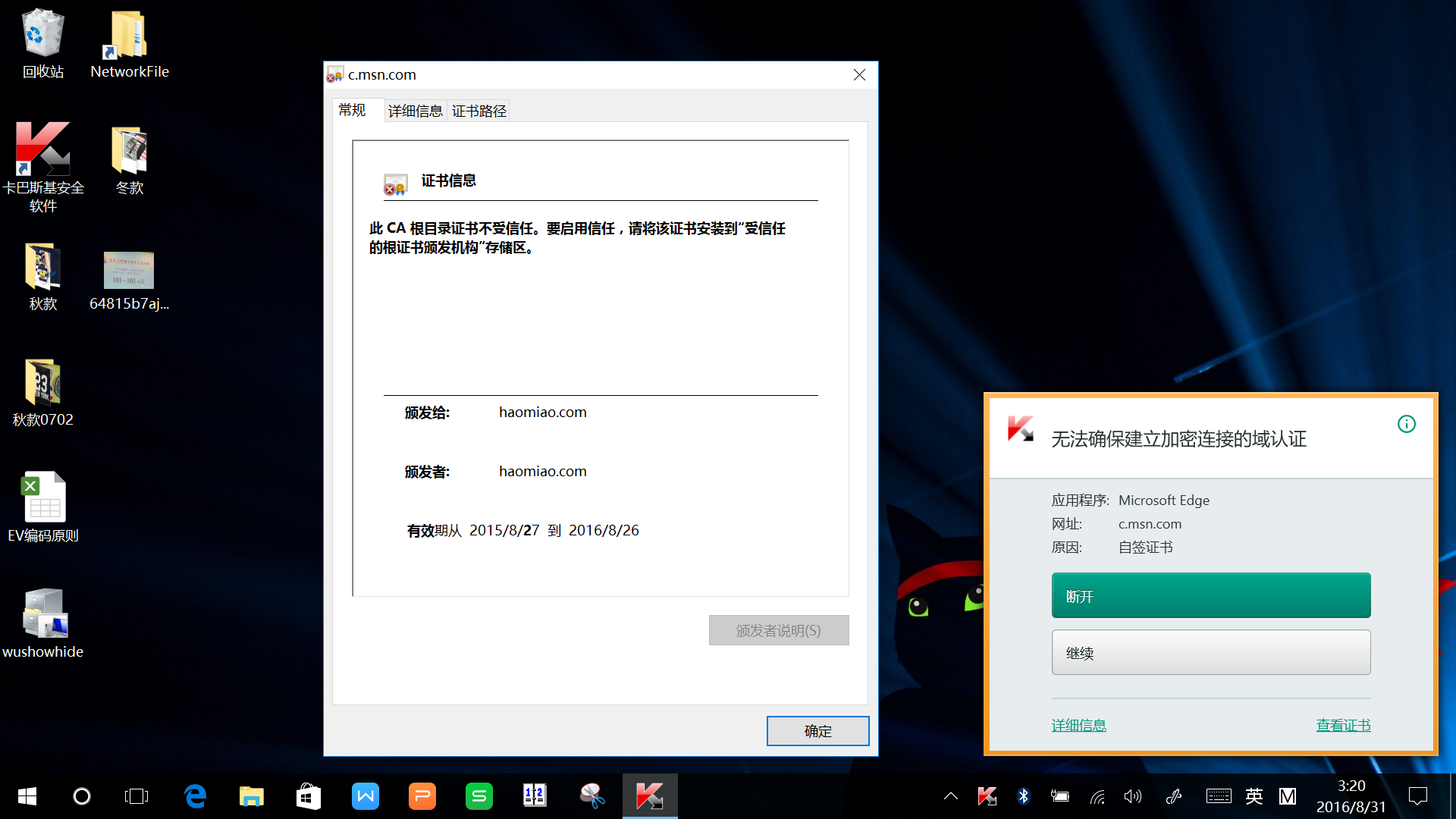Click the Kaspersky tray icon
The height and width of the screenshot is (819, 1456).
(987, 796)
